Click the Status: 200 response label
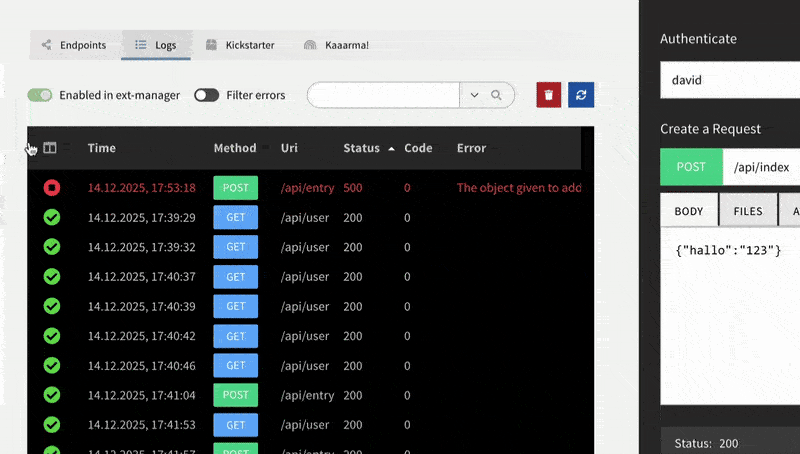 (x=706, y=443)
